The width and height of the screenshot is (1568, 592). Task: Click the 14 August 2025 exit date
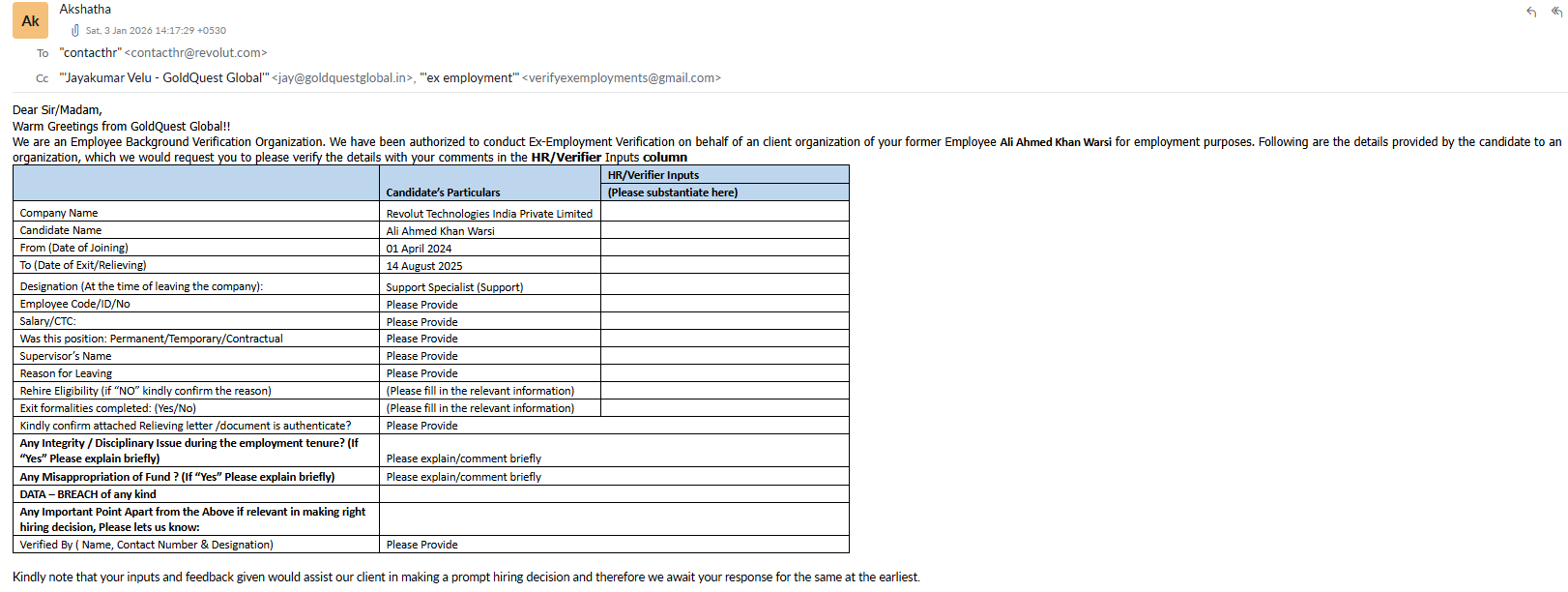424,266
